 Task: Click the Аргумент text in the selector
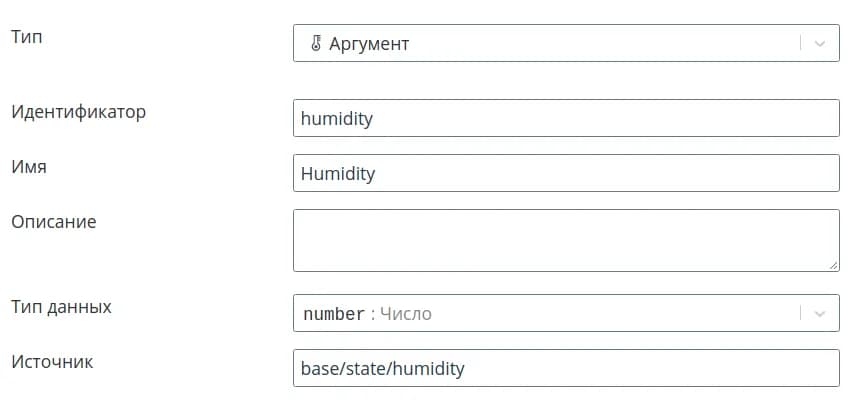(369, 44)
